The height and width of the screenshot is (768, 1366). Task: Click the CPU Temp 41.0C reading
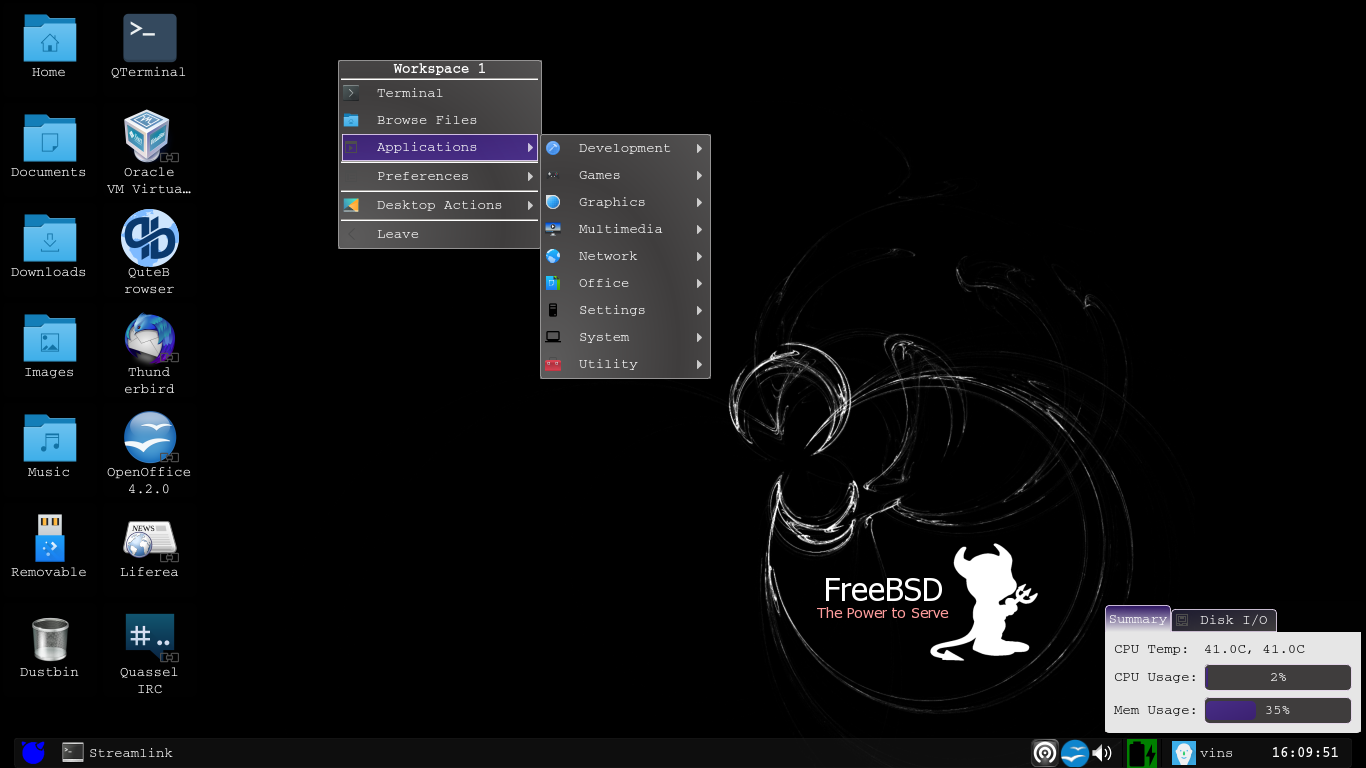click(x=1254, y=649)
